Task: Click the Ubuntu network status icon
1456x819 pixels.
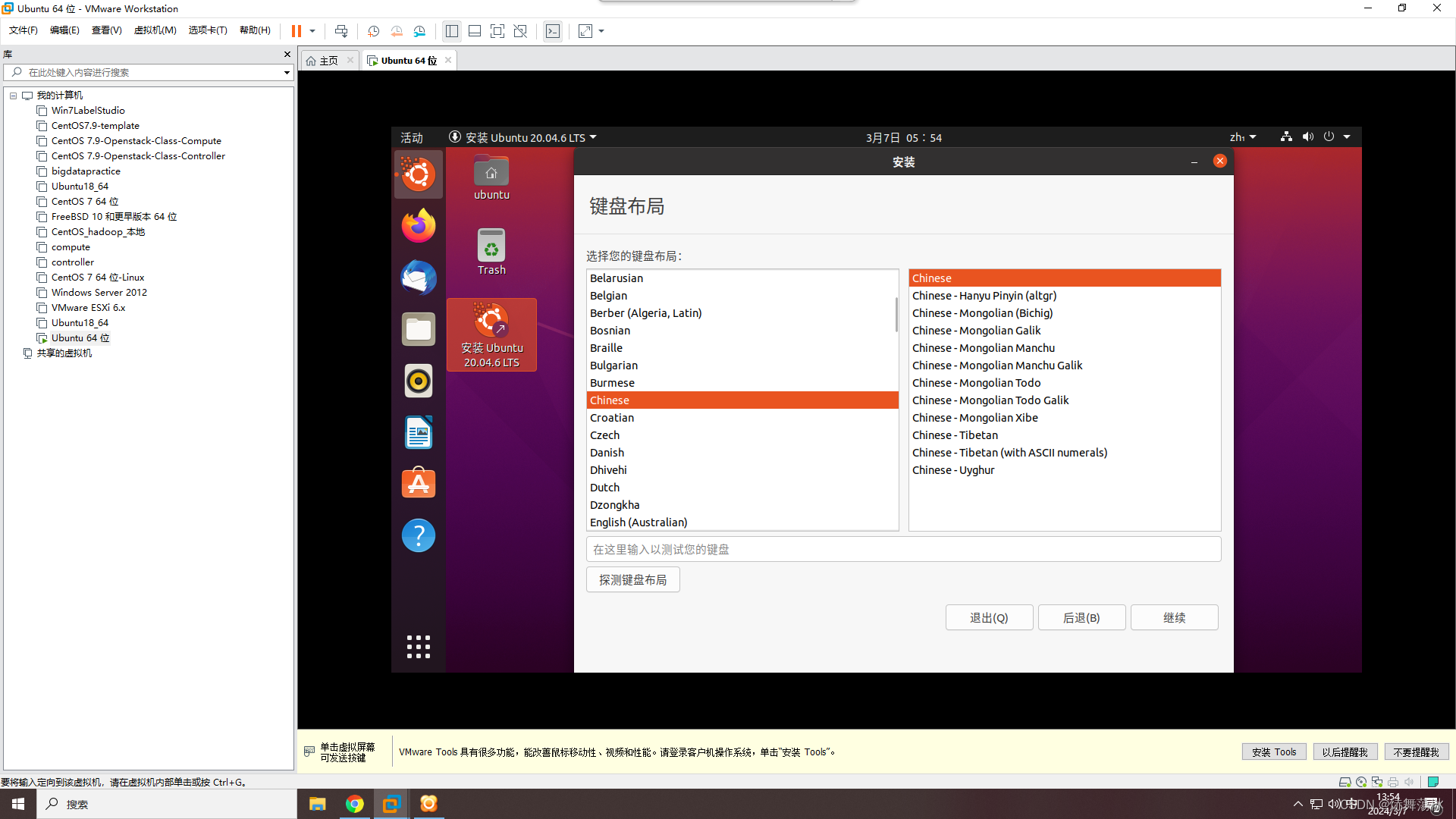Action: (1286, 136)
